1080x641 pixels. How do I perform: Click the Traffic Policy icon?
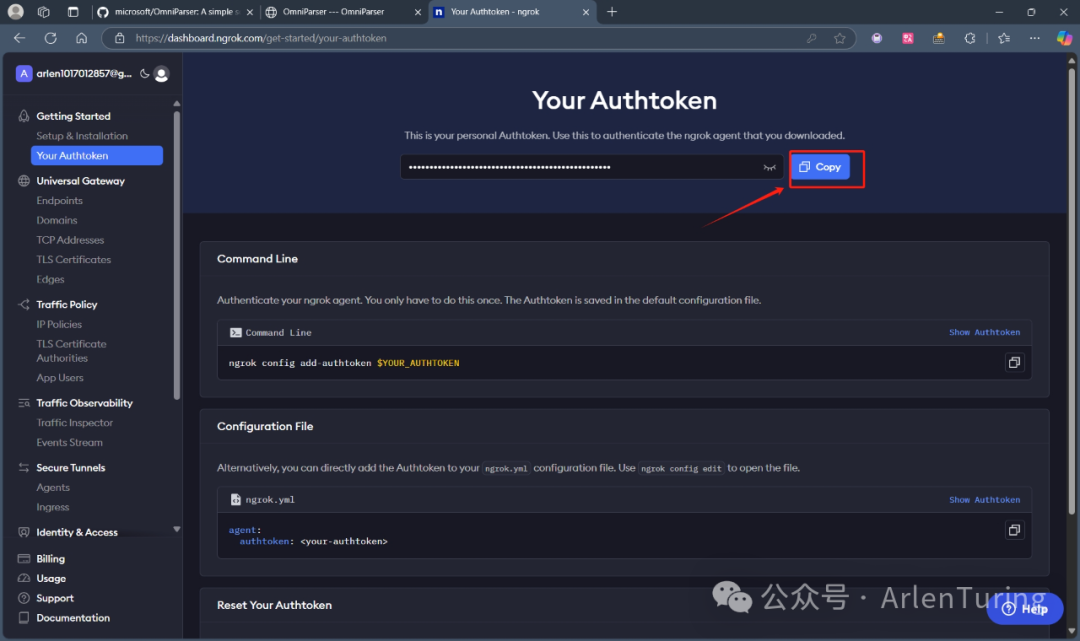pos(23,304)
